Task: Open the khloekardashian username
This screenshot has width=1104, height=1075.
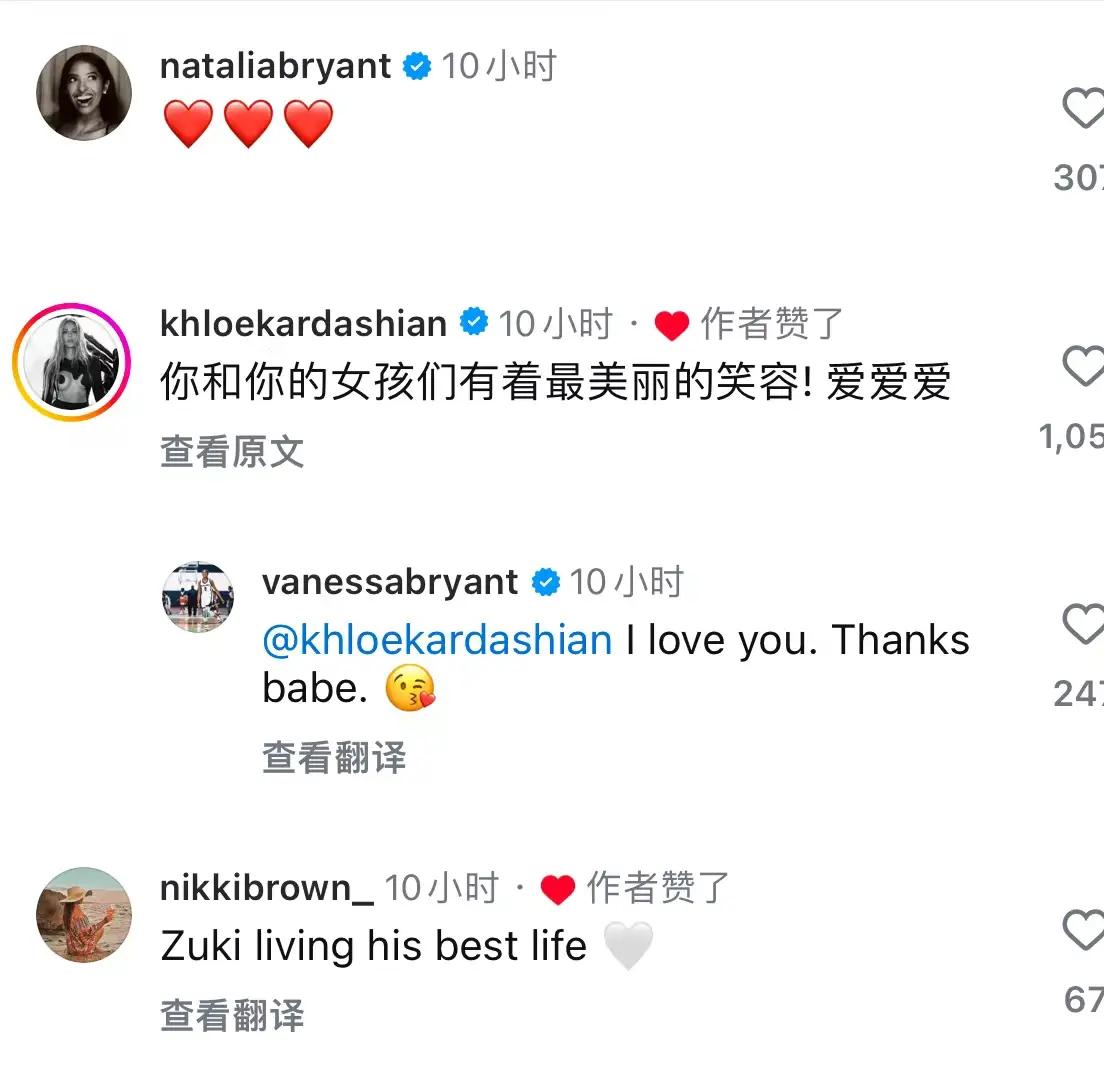Action: [x=303, y=324]
